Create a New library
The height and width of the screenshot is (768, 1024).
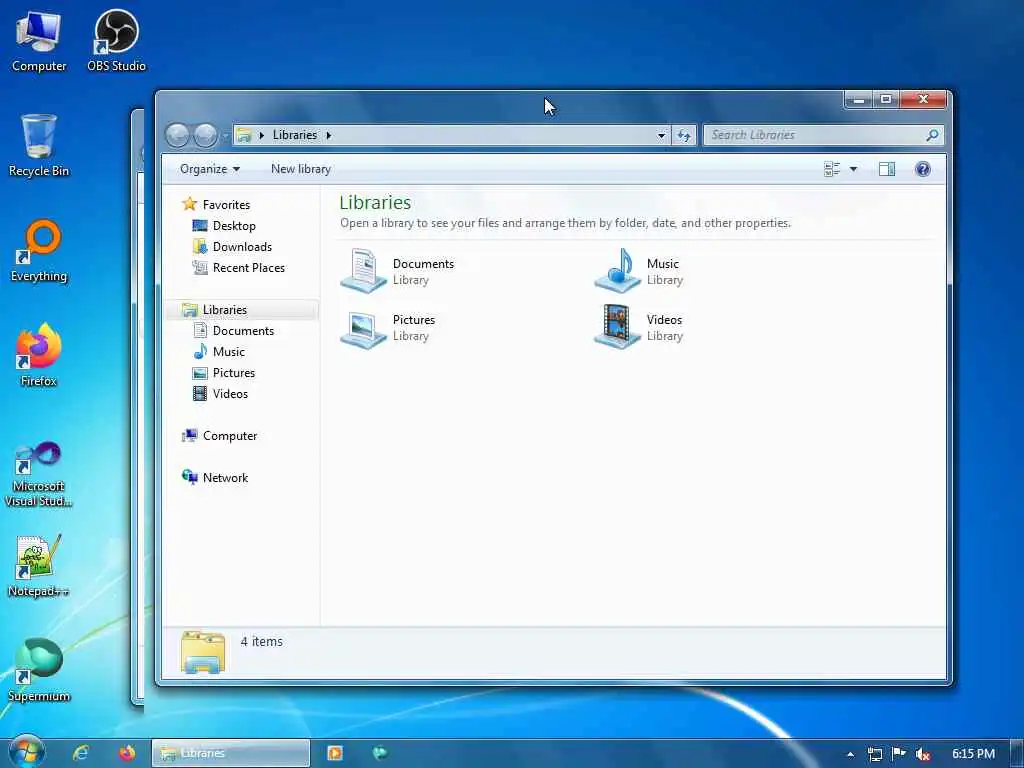point(300,169)
